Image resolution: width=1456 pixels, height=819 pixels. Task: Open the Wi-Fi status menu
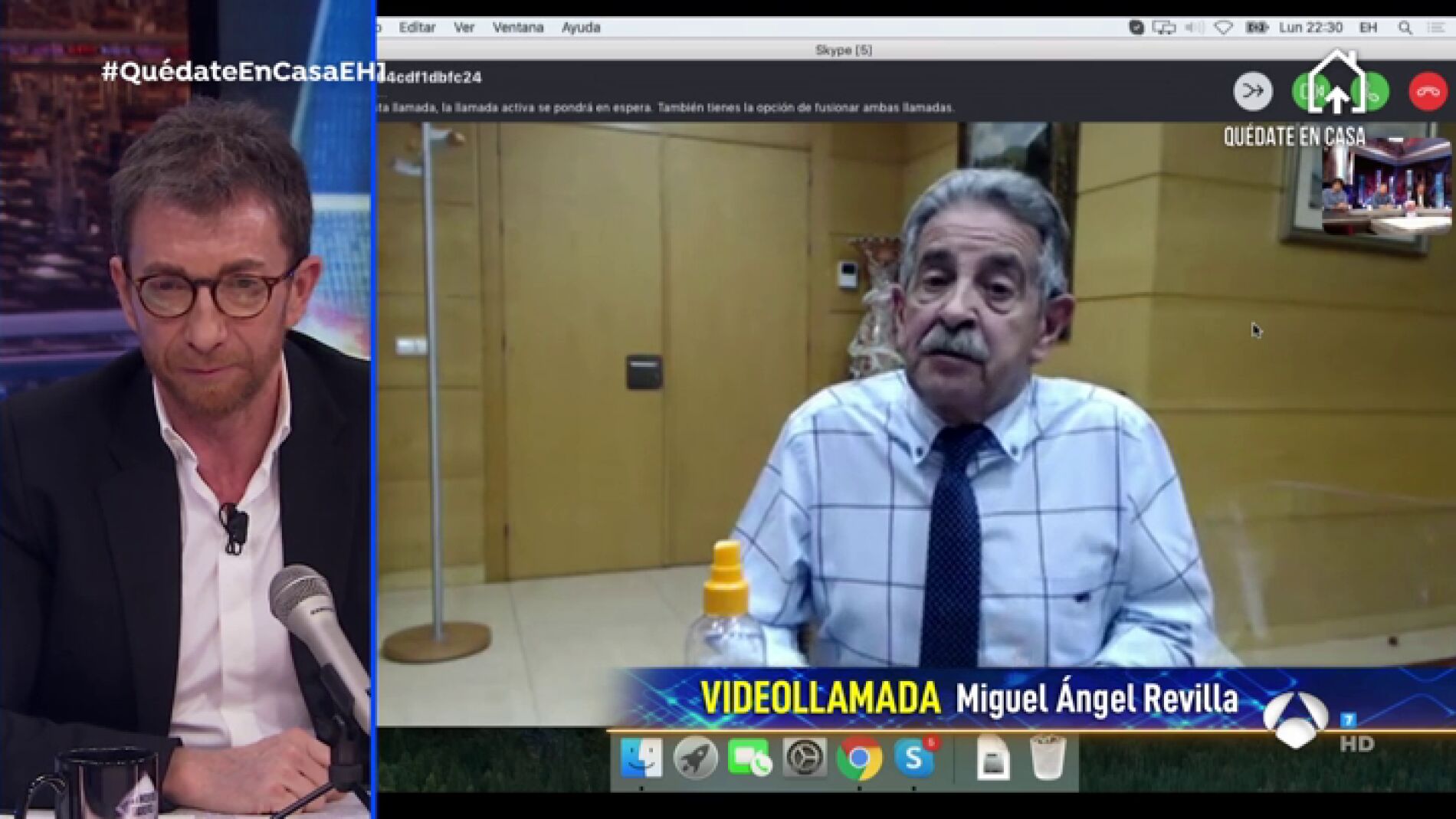coord(1224,28)
